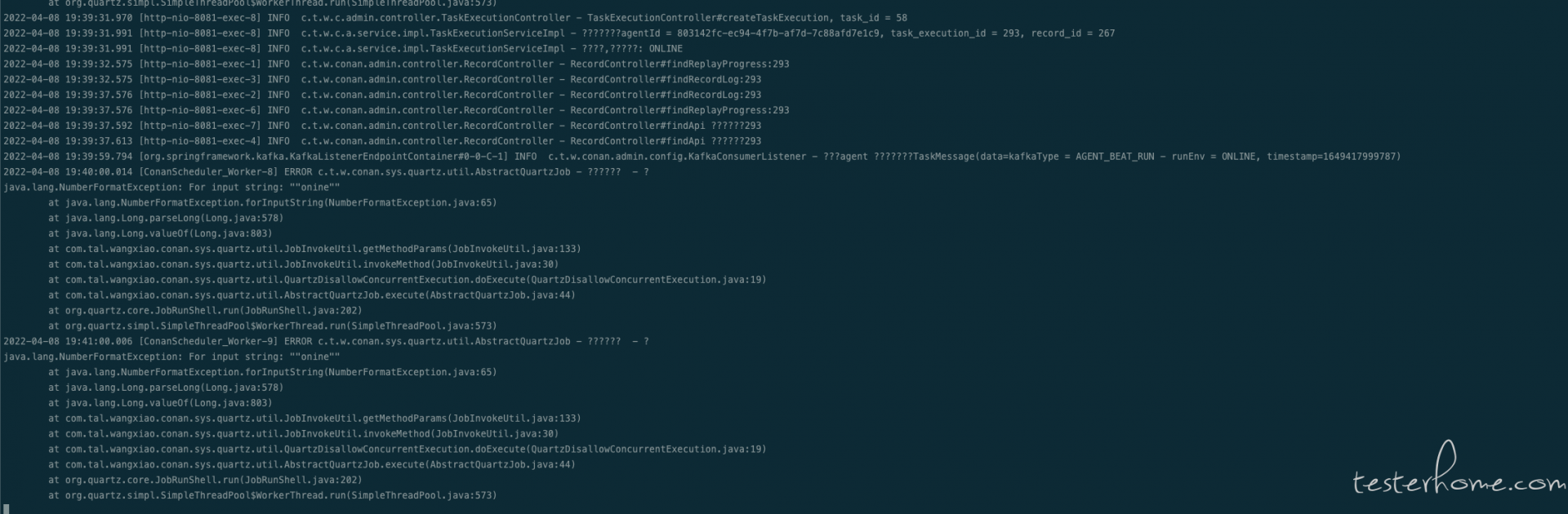Click the ConanScheduler_Worker-9 ERROR line
Viewport: 1568px width, 514px height.
pos(326,342)
